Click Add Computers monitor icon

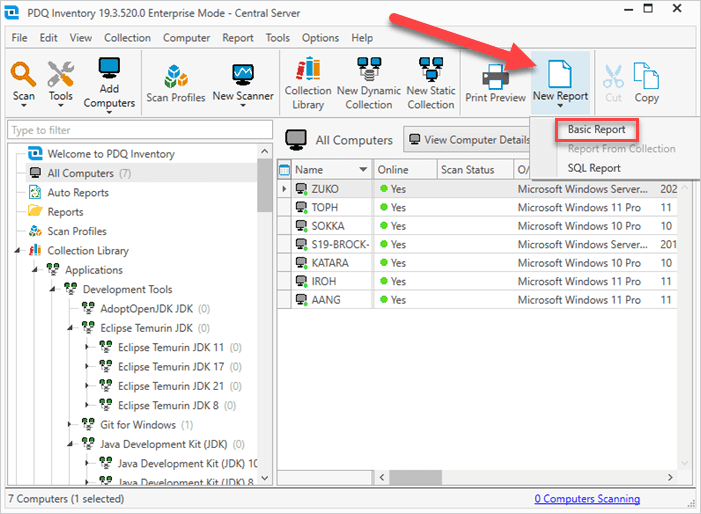pyautogui.click(x=109, y=68)
